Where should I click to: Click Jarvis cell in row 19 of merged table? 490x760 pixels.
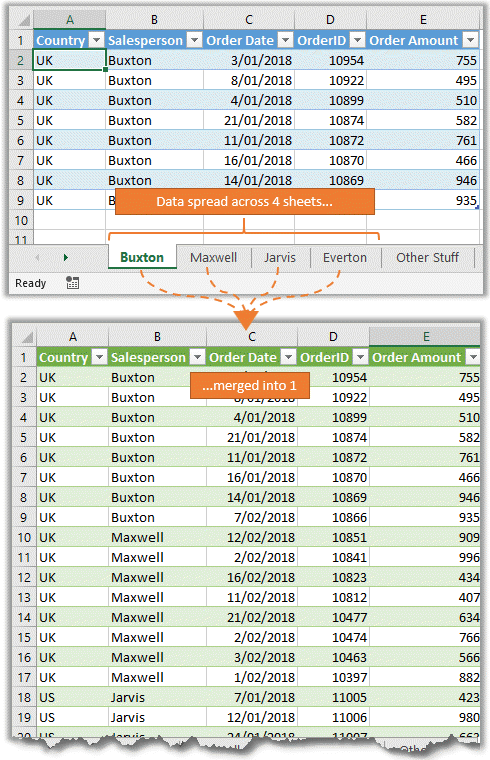pos(157,717)
